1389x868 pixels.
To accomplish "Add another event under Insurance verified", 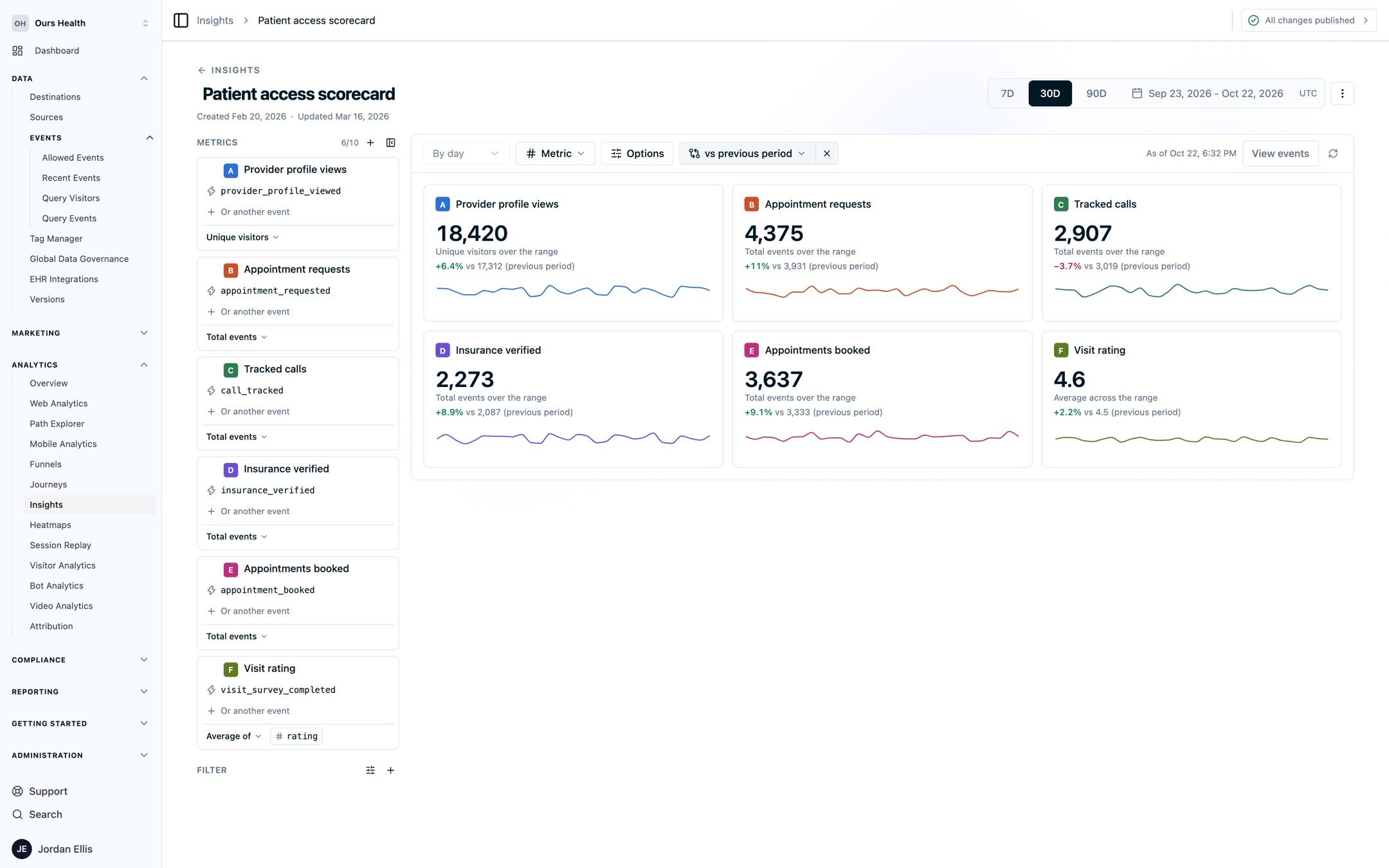I will coord(248,511).
